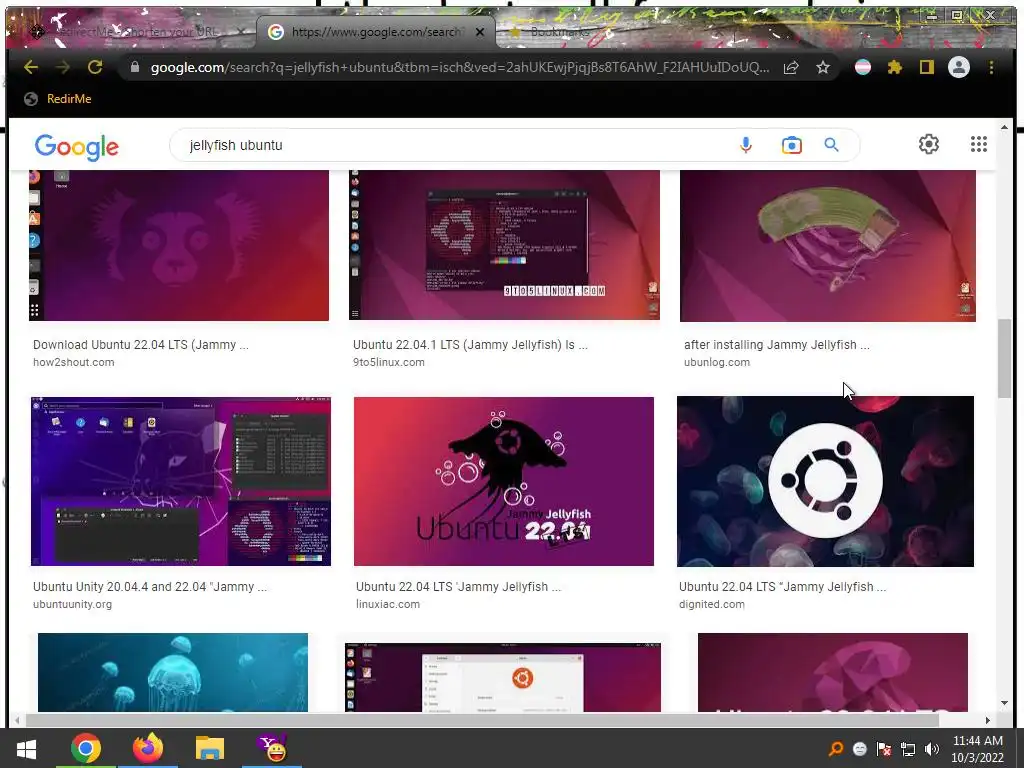Viewport: 1024px width, 768px height.
Task: Click the network tray icon
Action: 908,749
